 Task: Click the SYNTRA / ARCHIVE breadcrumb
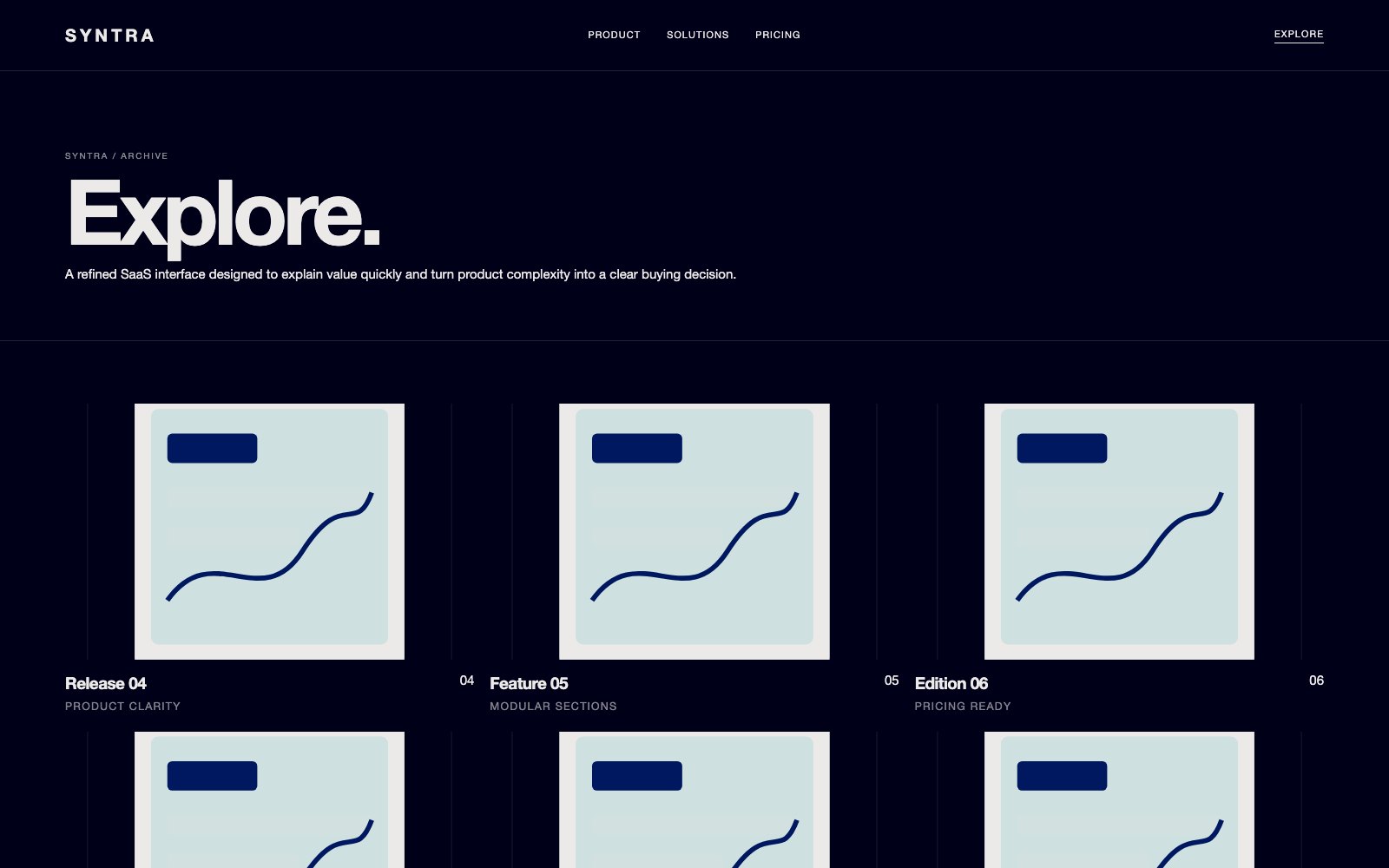click(116, 156)
